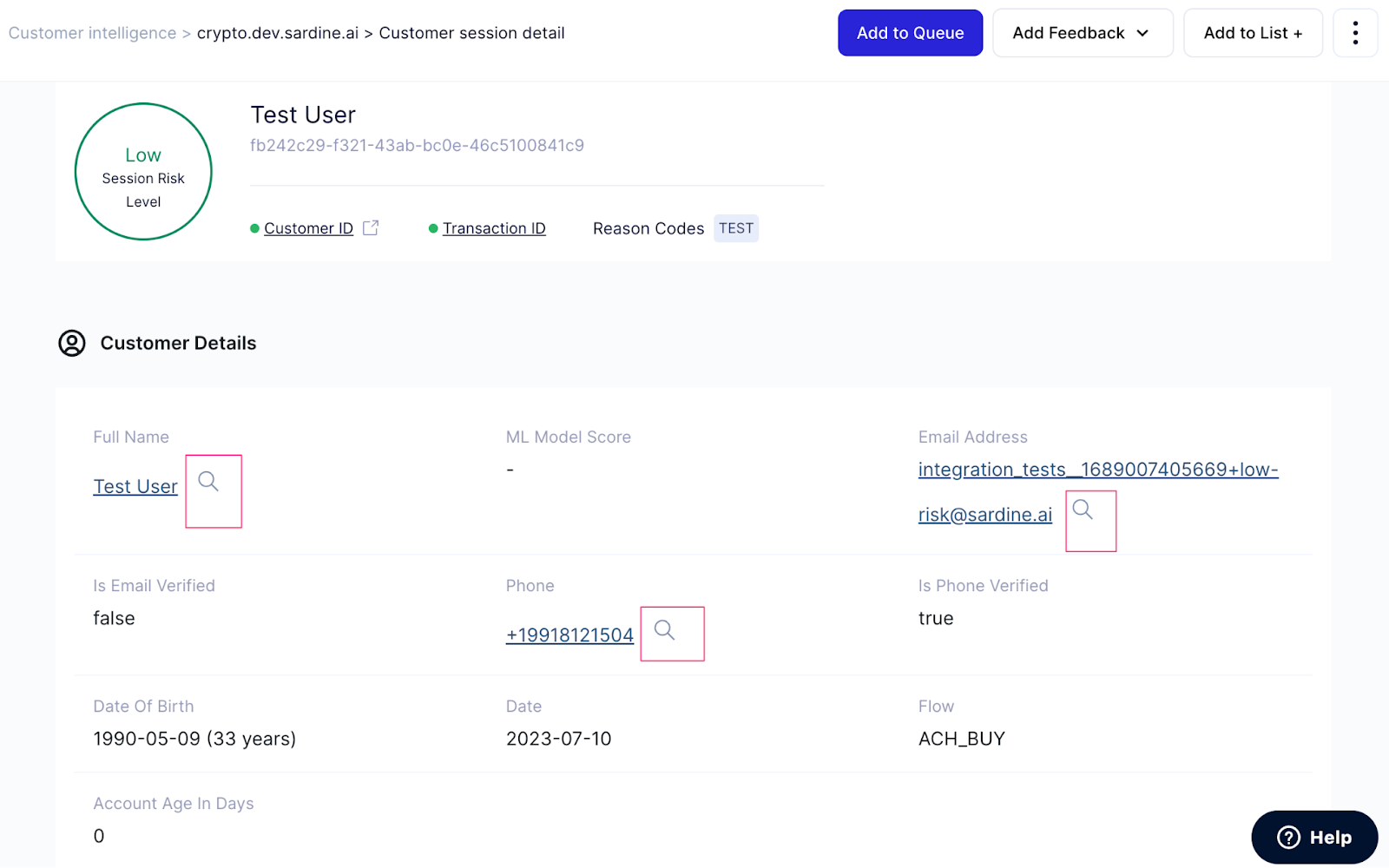Open the Transaction ID link
The image size is (1389, 868).
tap(493, 227)
